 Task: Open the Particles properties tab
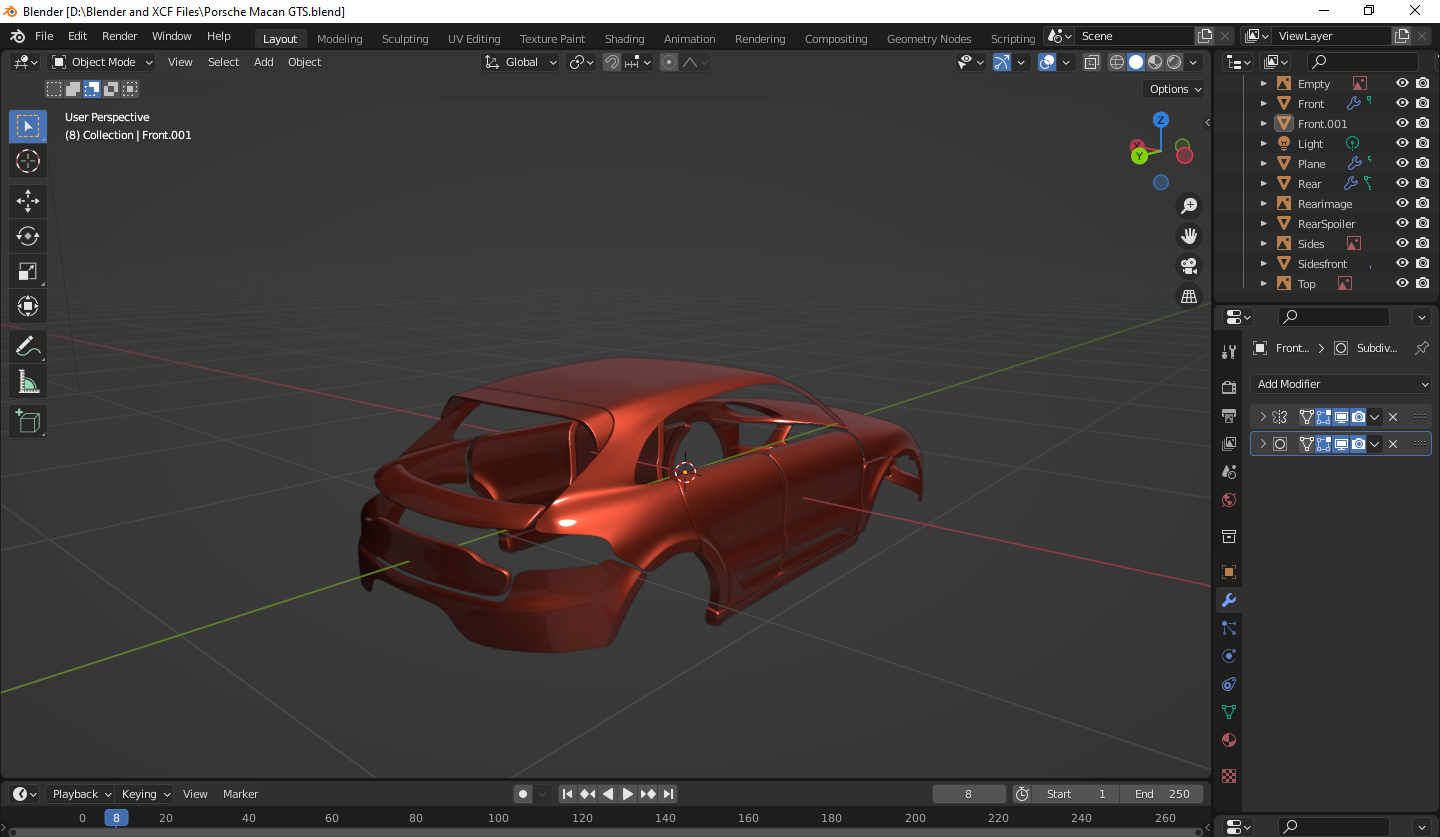click(x=1229, y=628)
